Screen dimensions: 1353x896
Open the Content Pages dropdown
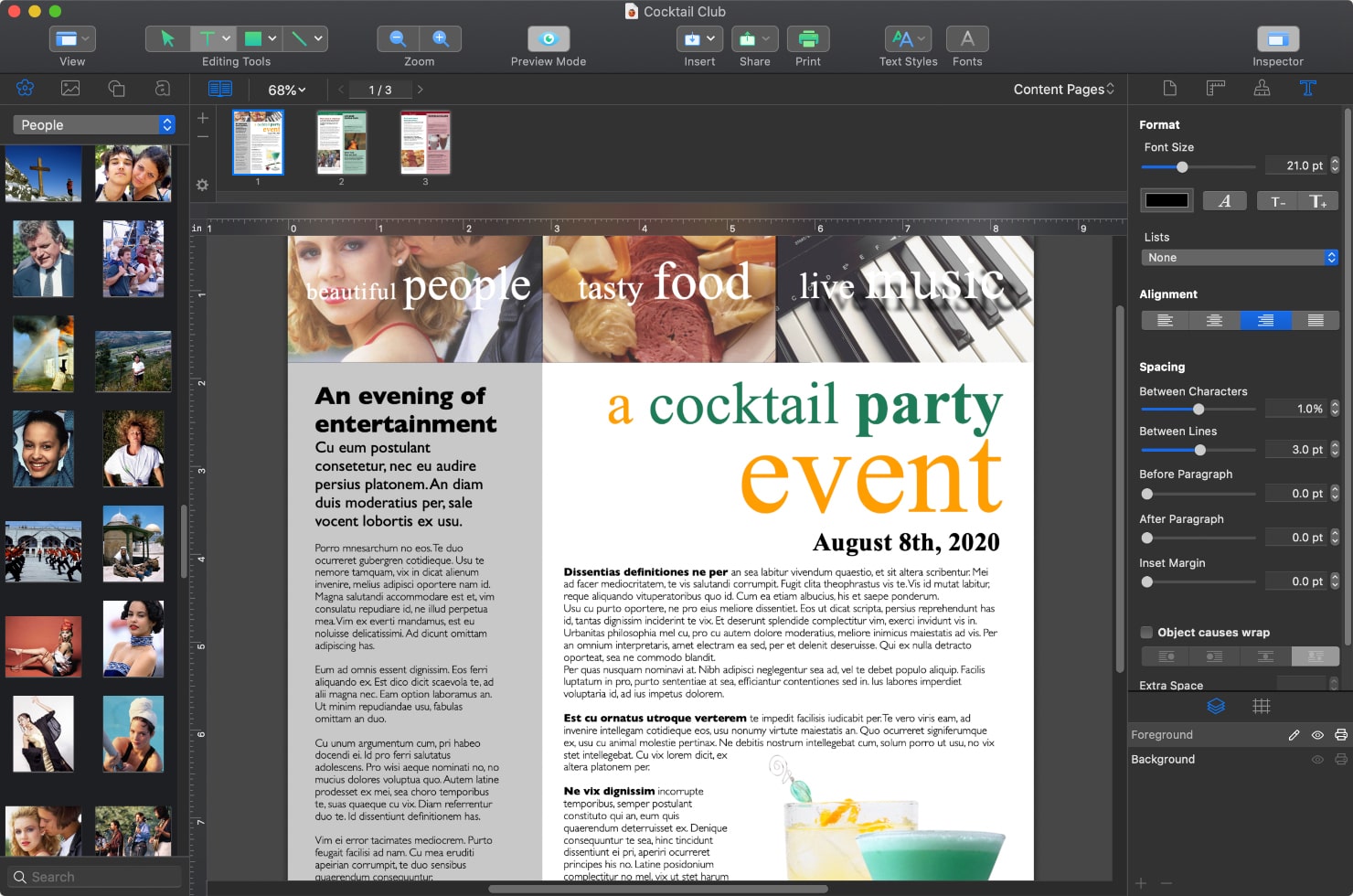[x=1063, y=89]
